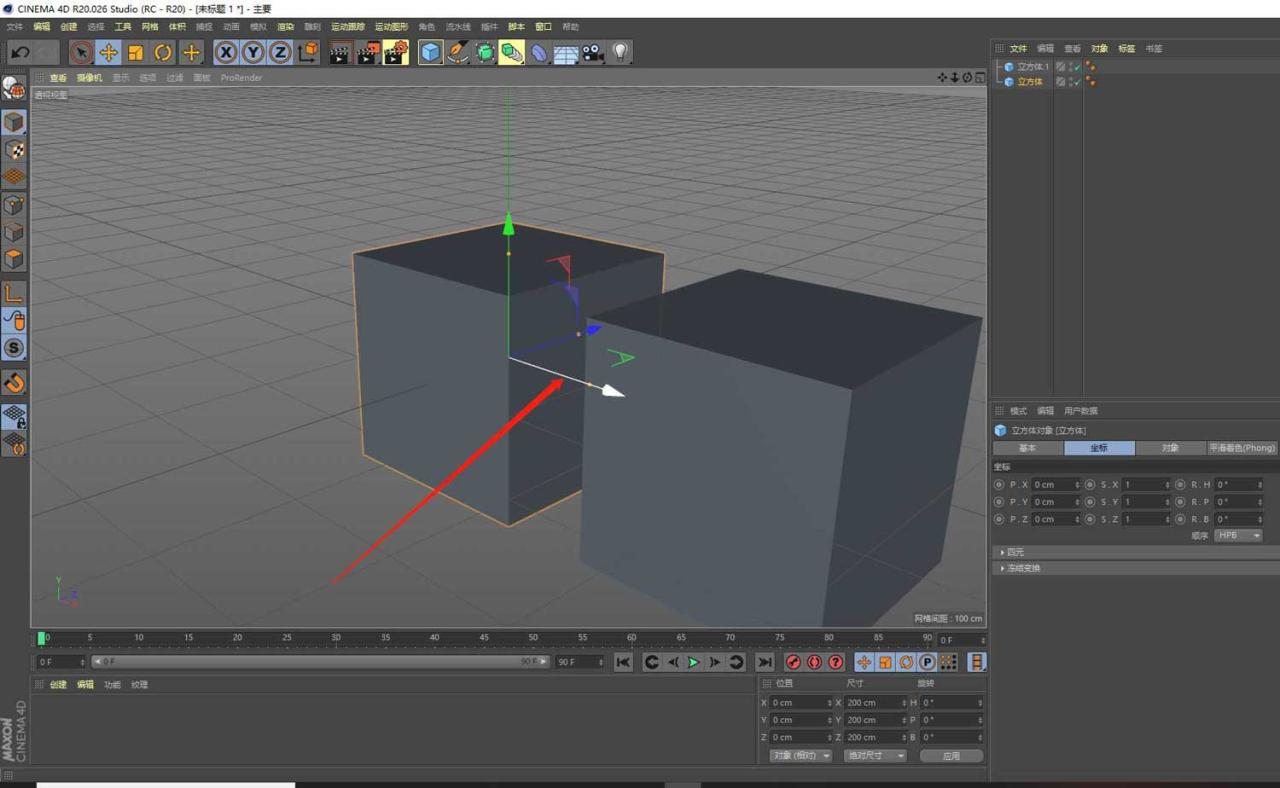Toggle the top visibility dot of 立方体.1

tap(1089, 63)
